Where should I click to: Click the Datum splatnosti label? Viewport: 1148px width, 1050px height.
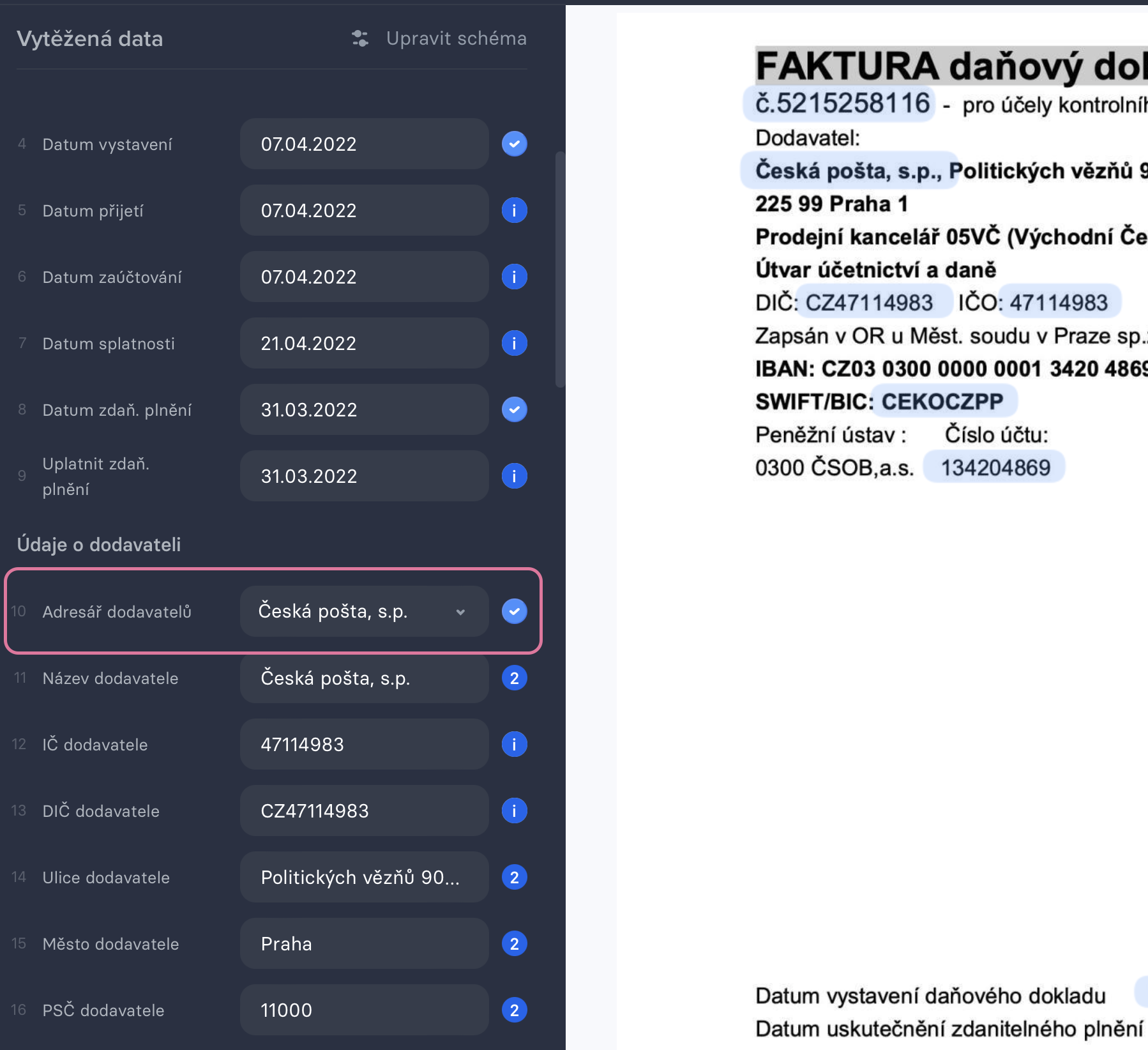(x=109, y=344)
